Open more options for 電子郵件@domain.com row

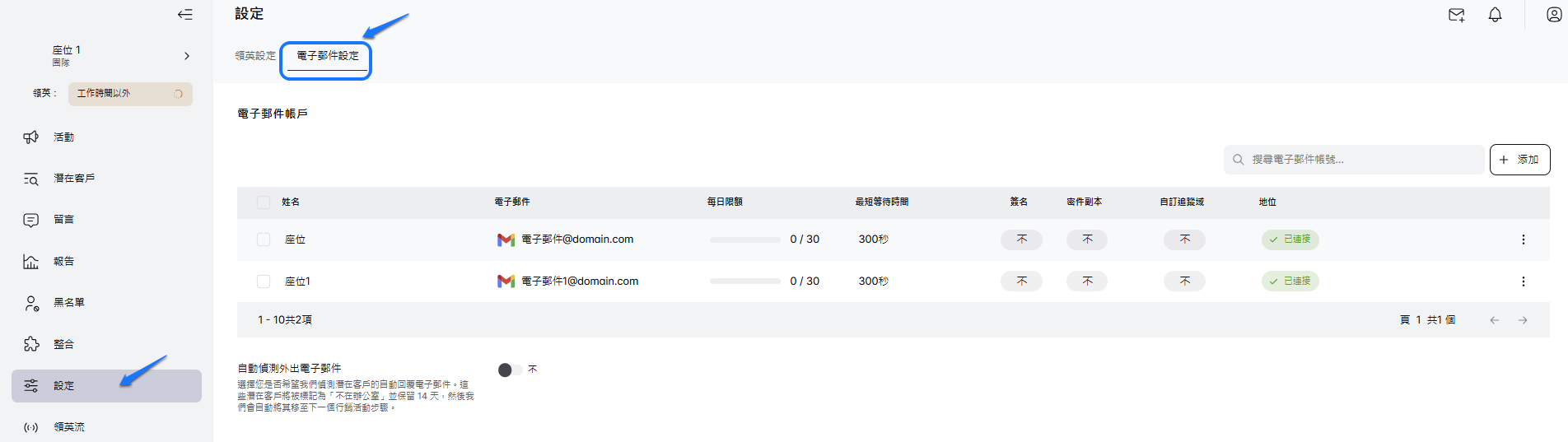1523,240
